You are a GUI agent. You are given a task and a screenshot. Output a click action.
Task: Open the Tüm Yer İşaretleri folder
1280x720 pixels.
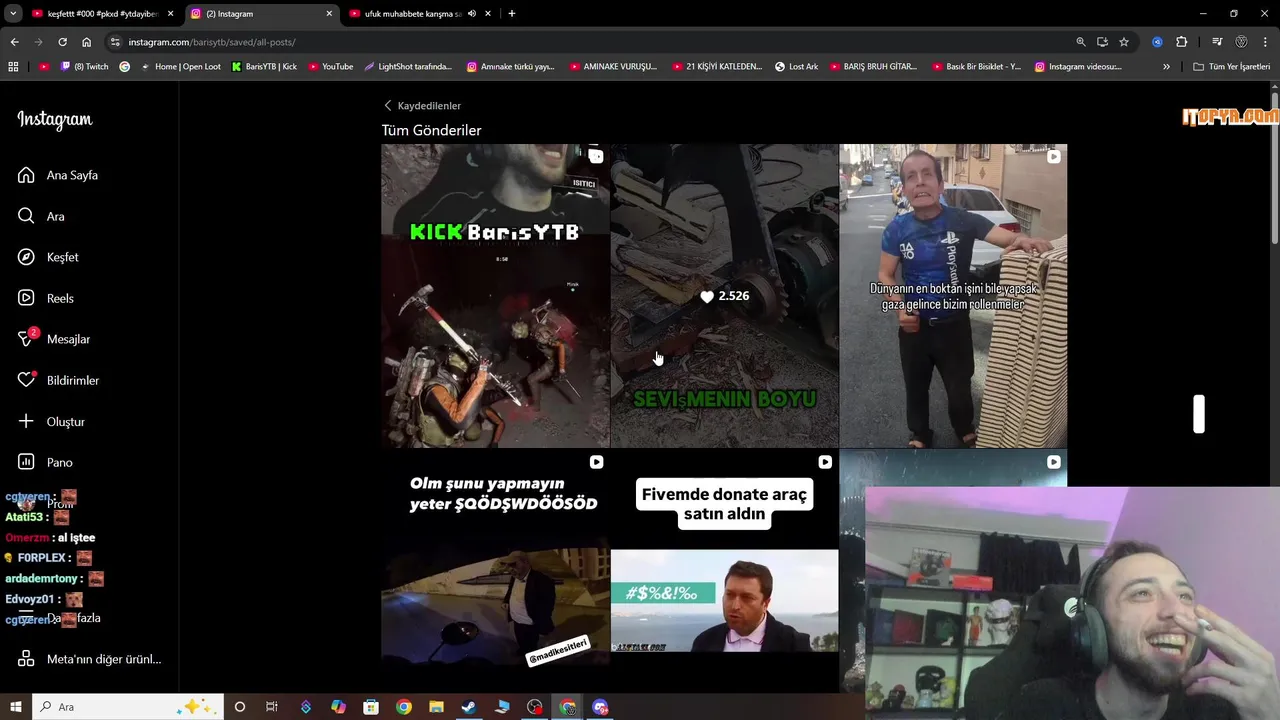[x=1231, y=67]
